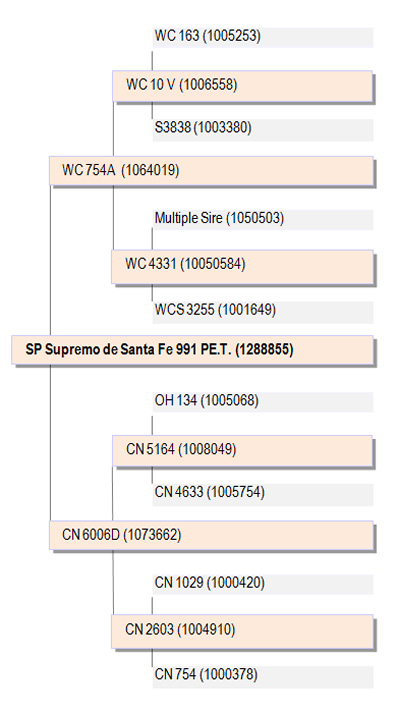
Task: Click registration number 1006558 beside WC 10 V
Action: 208,85
